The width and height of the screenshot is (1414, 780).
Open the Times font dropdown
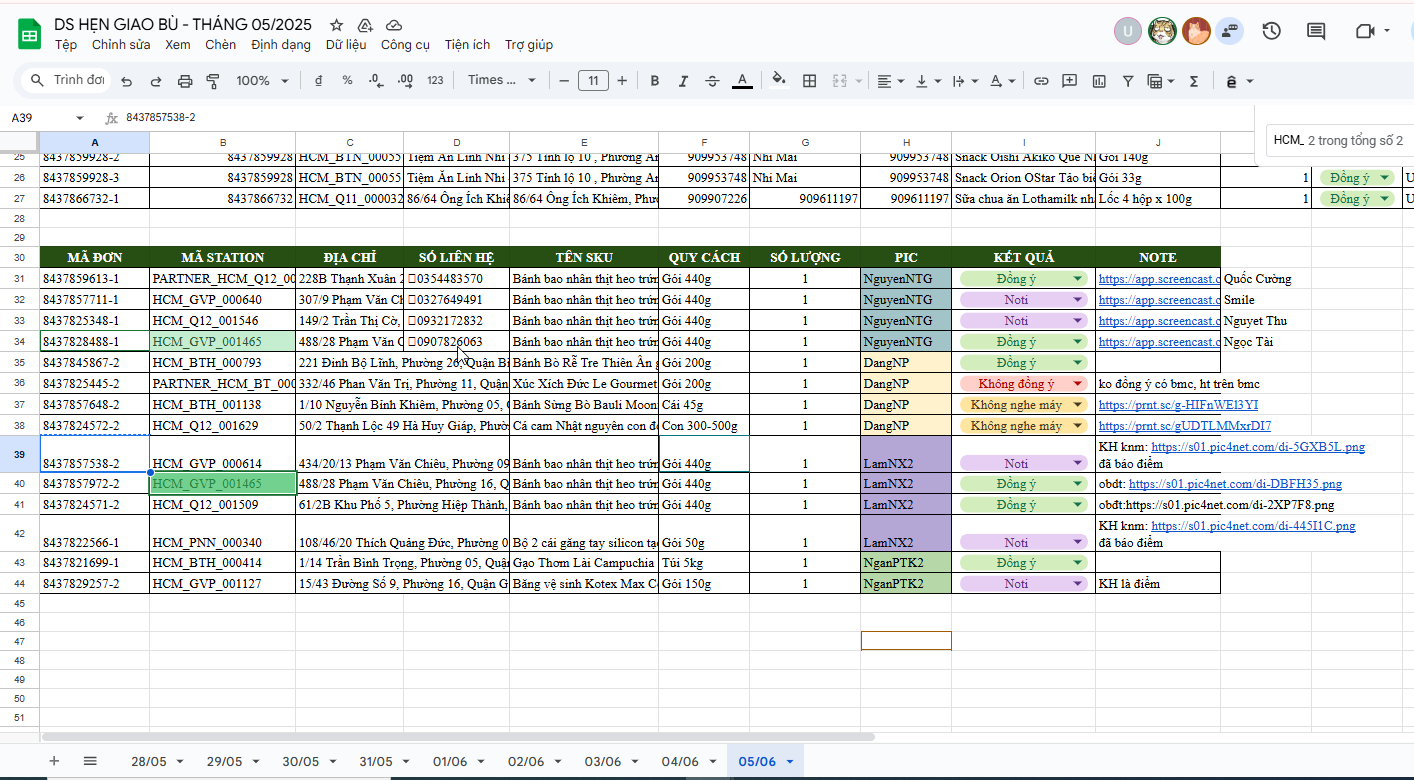click(502, 80)
